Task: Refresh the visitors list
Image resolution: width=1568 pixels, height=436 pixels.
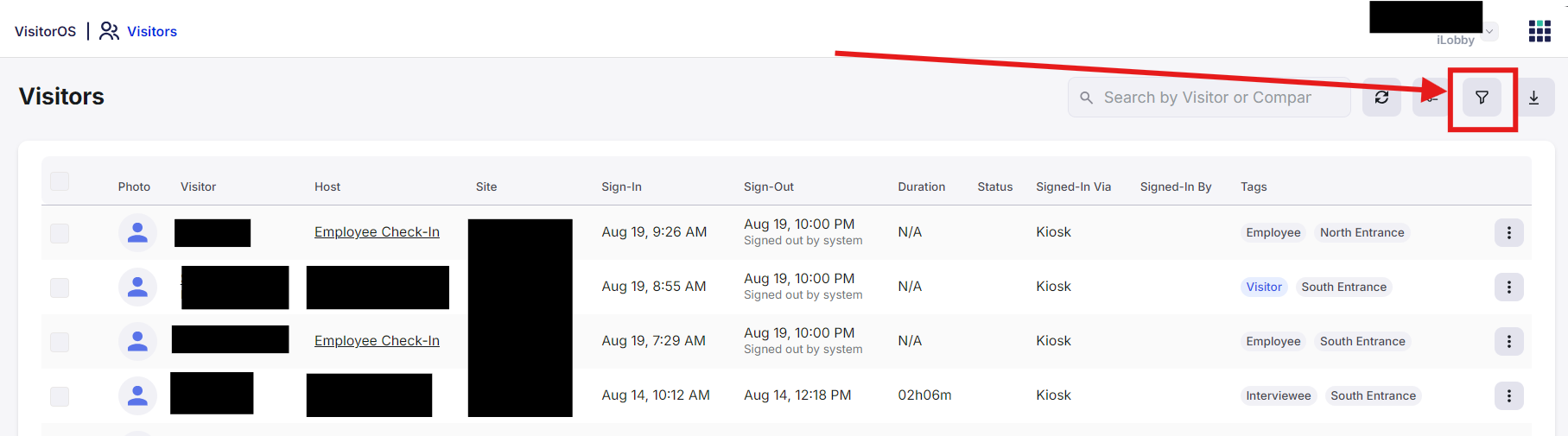Action: point(1381,98)
